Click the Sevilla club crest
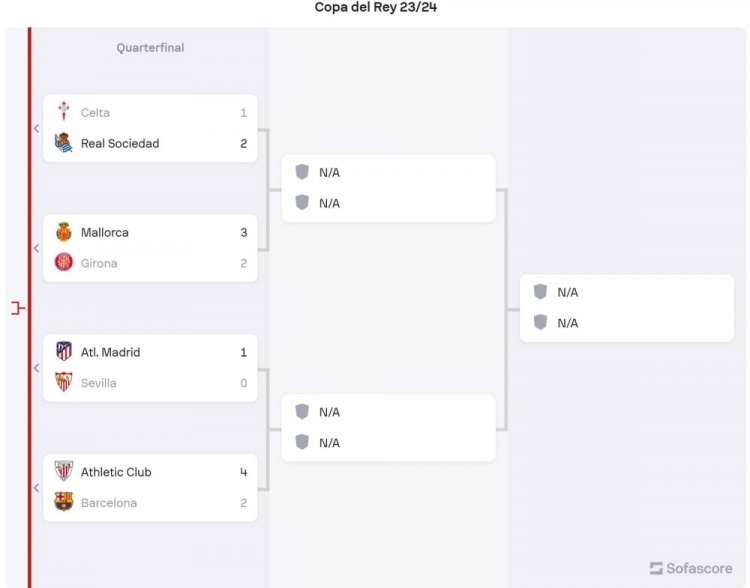 click(64, 383)
